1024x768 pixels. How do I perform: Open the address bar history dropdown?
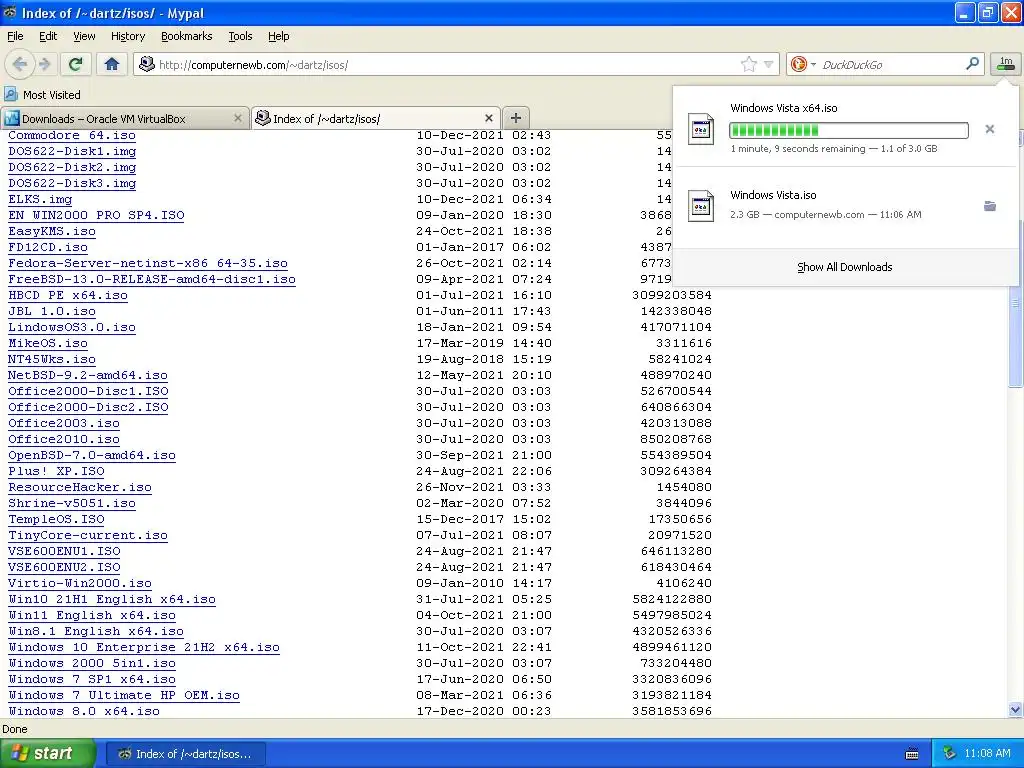coord(769,64)
